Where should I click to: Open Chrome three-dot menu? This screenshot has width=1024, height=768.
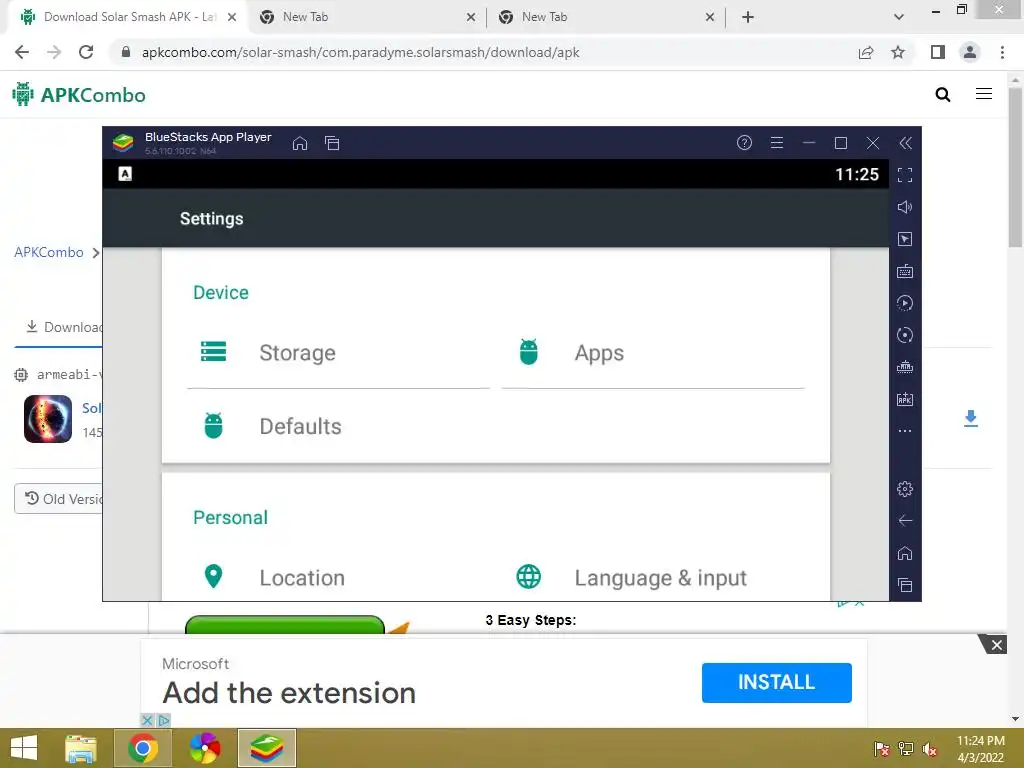[1002, 52]
